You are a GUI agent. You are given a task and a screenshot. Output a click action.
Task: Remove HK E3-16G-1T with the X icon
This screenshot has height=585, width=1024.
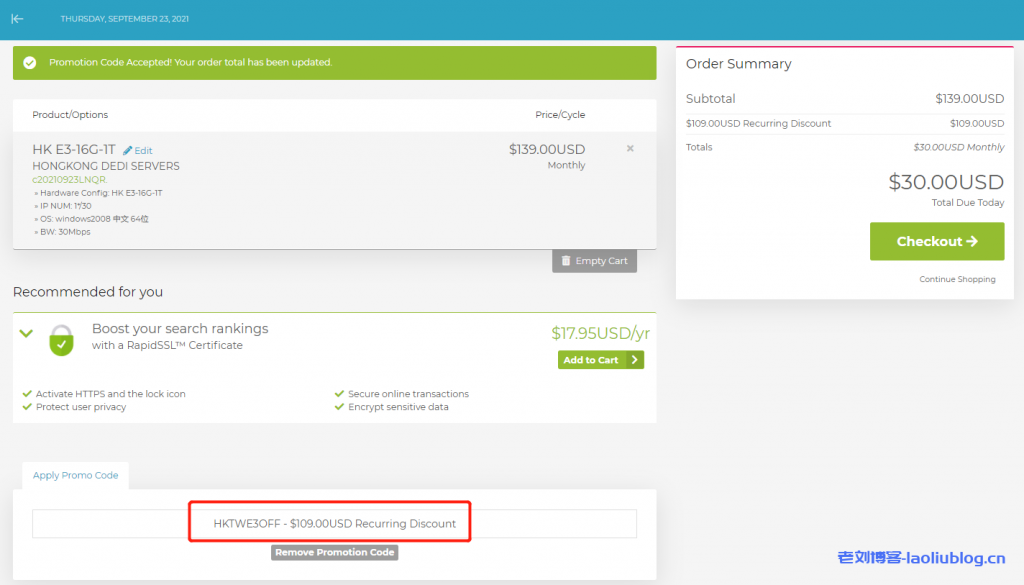coord(630,149)
